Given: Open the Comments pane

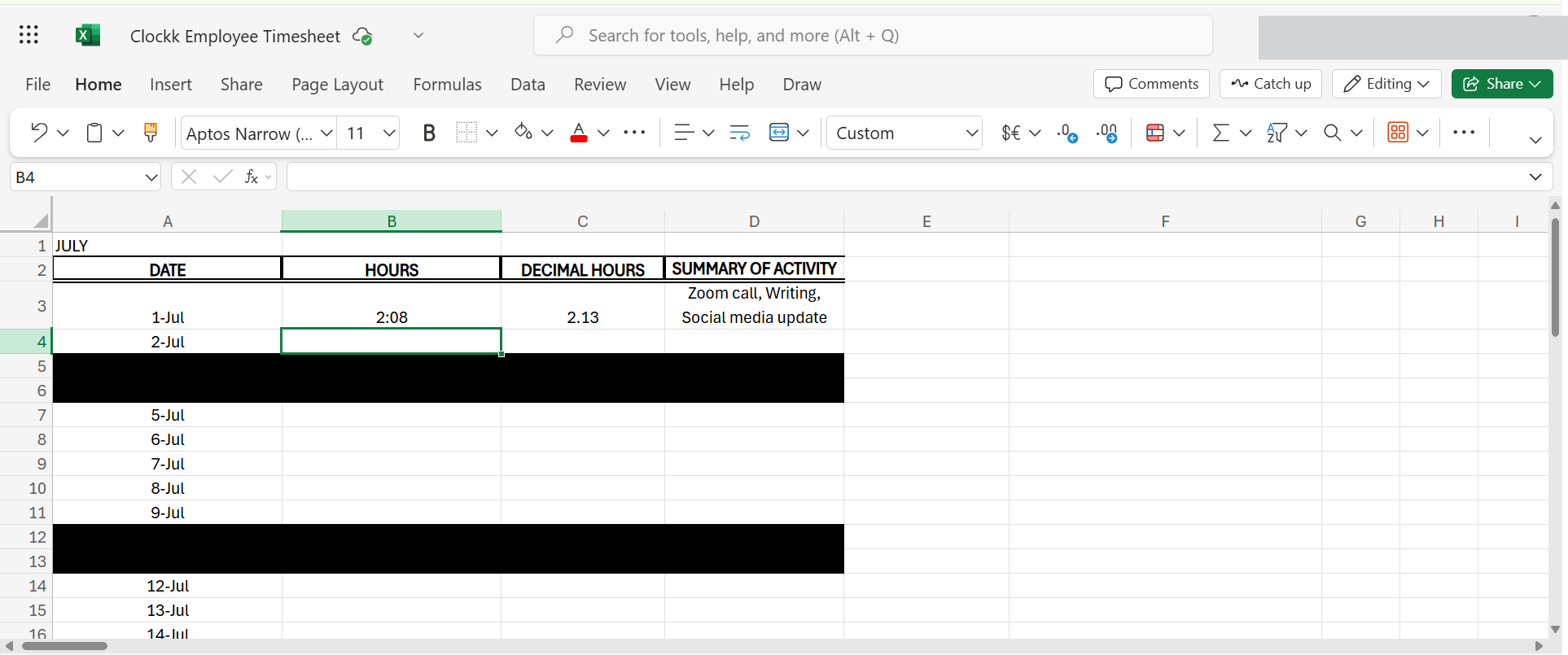Looking at the screenshot, I should coord(1151,84).
